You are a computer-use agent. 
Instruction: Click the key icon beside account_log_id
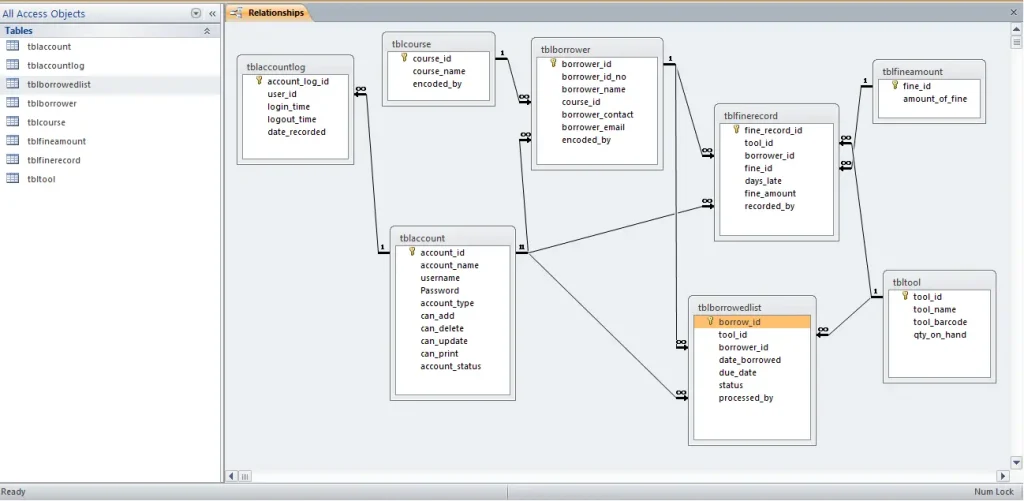point(259,81)
